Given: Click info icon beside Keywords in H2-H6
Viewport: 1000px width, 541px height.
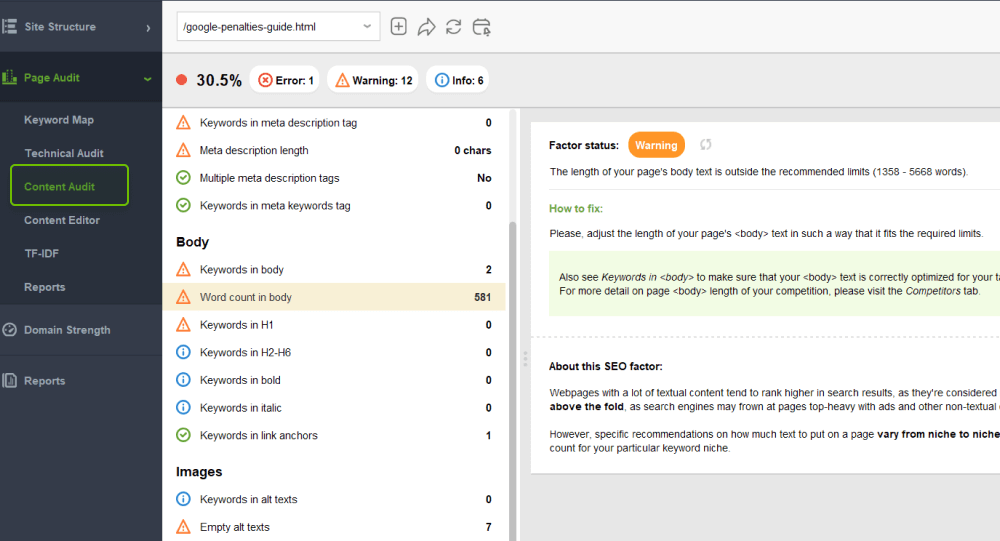Looking at the screenshot, I should coord(183,352).
